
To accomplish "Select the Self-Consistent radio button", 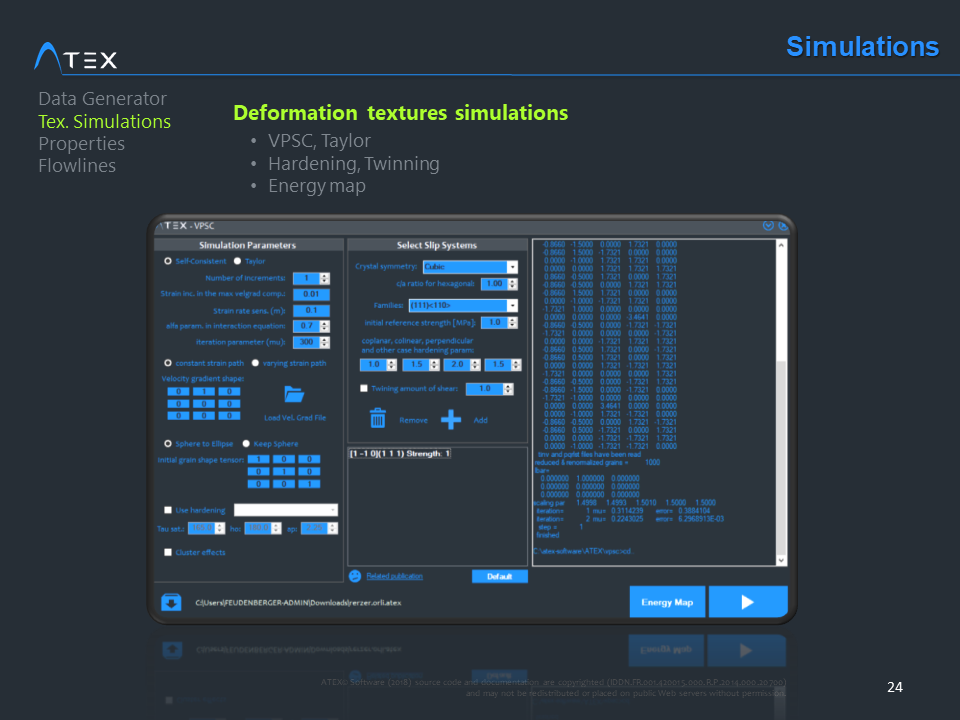I will tap(168, 261).
